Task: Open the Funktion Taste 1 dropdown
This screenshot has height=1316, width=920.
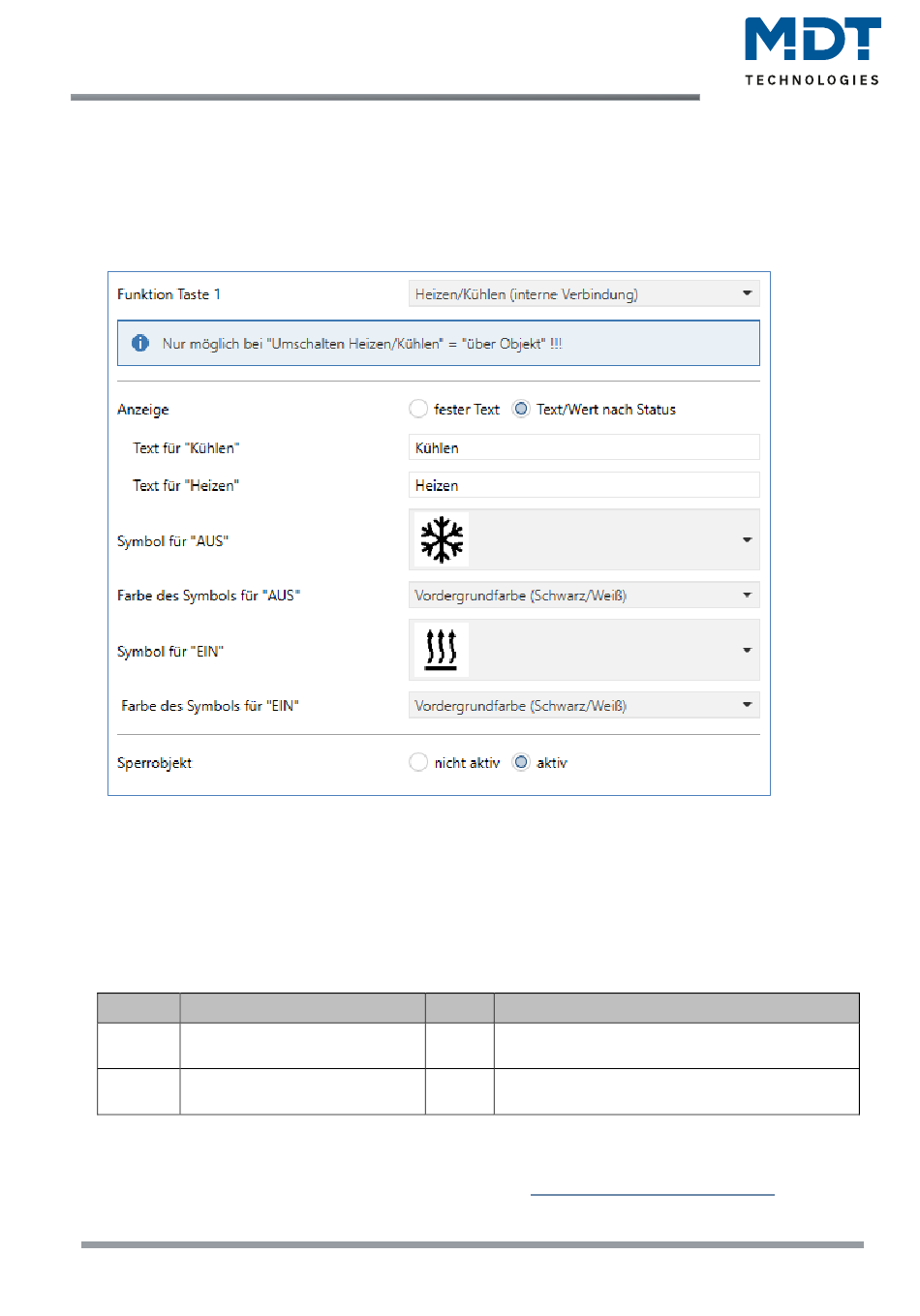Action: 583,294
